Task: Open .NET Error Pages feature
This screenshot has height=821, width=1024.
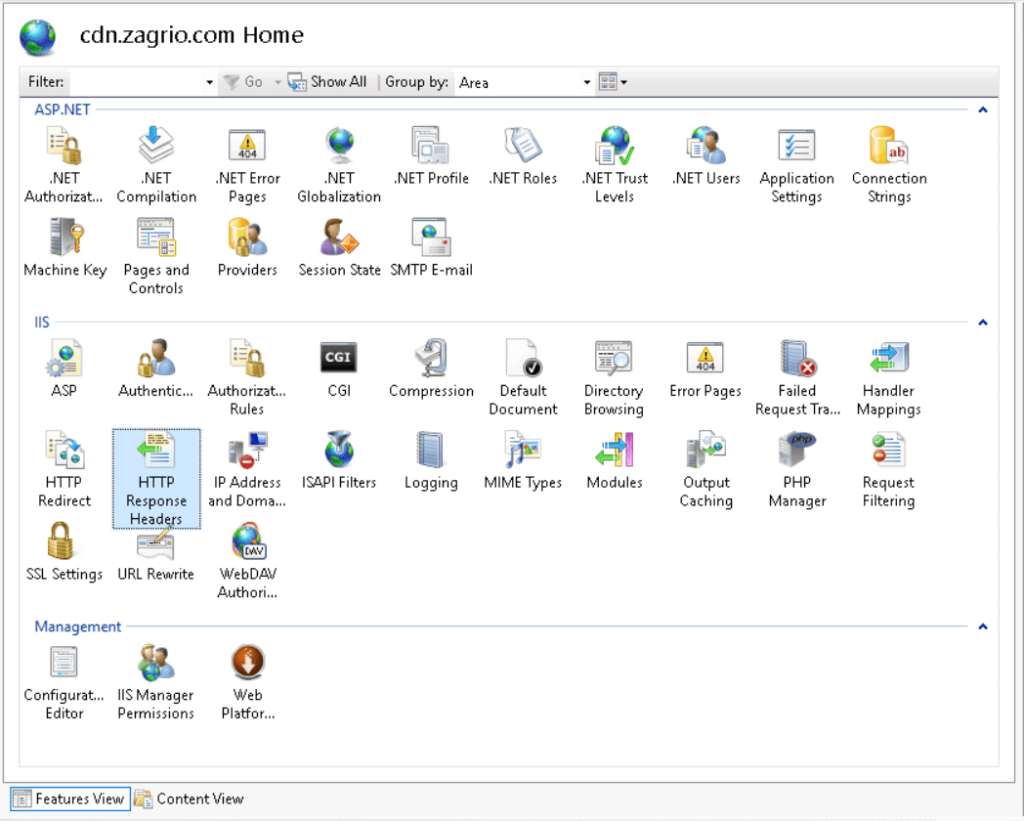Action: [x=248, y=165]
